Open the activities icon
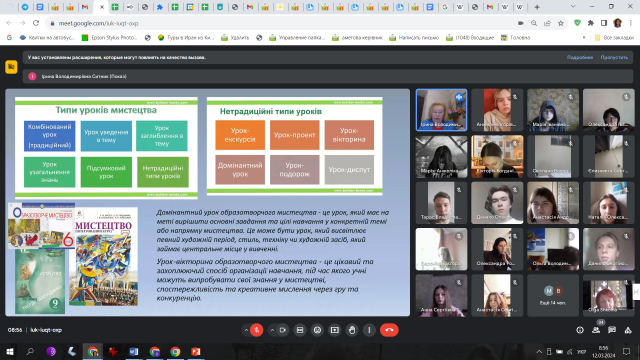640x360 pixels. [628, 330]
